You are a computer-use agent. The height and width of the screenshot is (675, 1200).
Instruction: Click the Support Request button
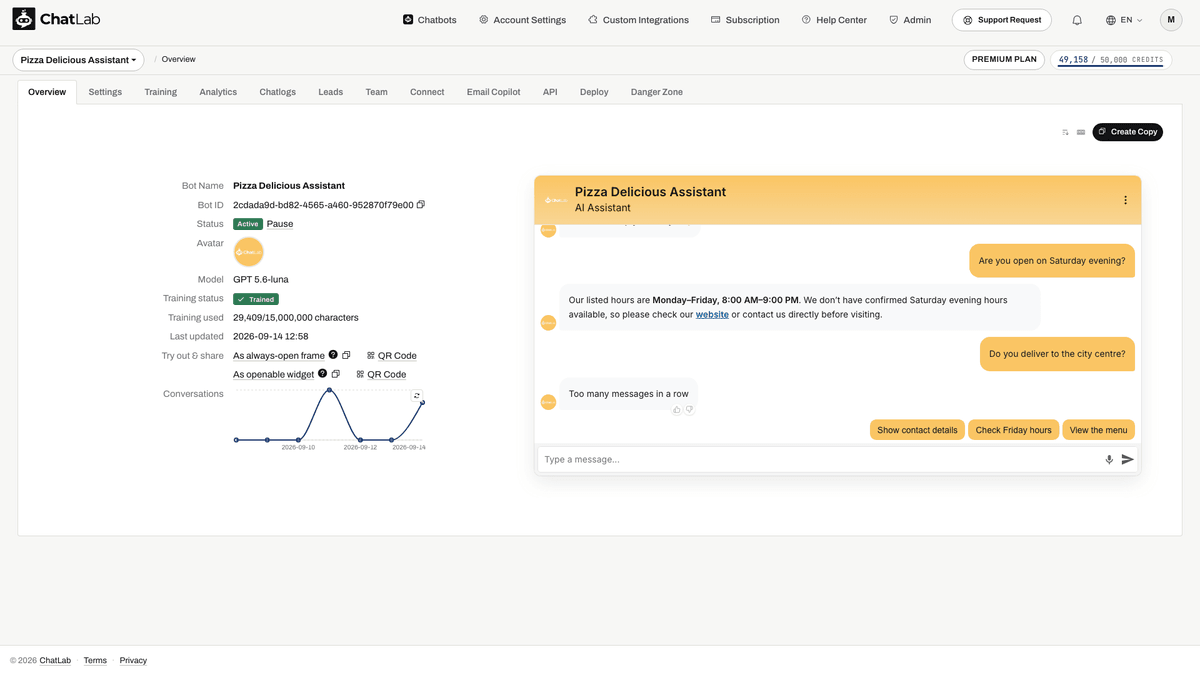coord(1002,20)
